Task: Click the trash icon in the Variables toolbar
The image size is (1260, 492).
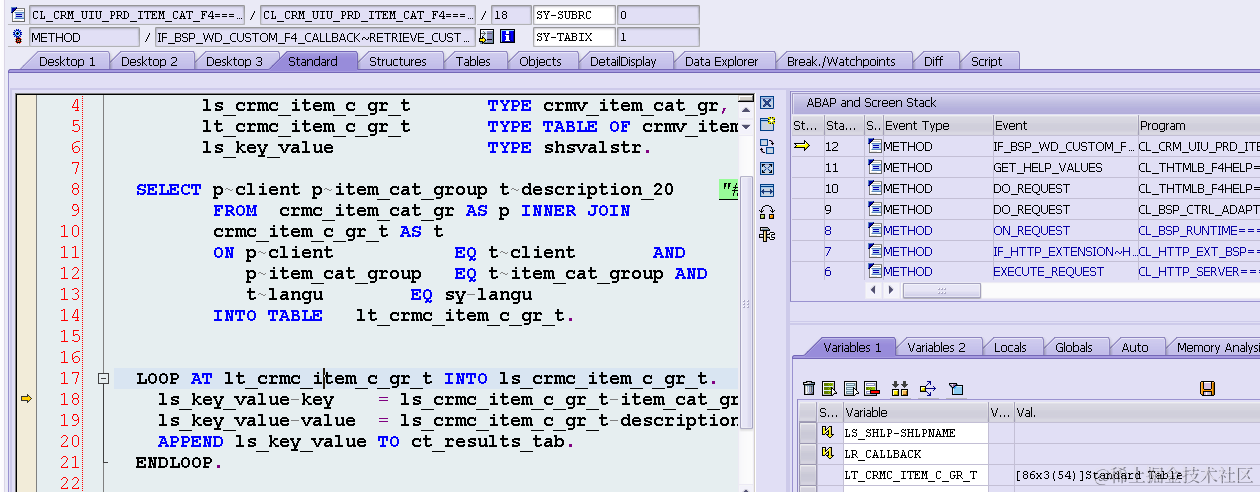Action: (x=809, y=388)
